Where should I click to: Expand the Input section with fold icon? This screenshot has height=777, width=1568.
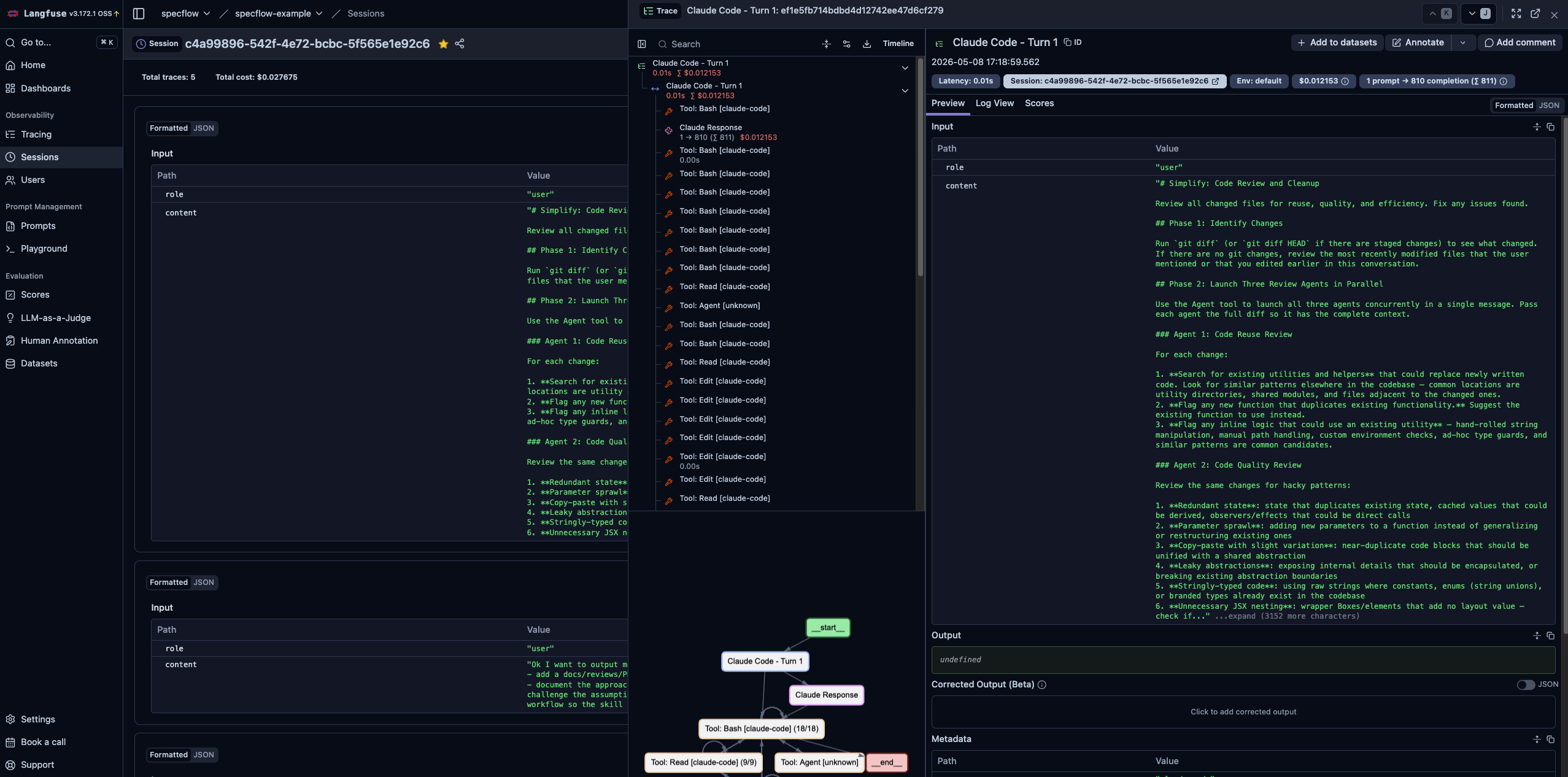[1537, 126]
